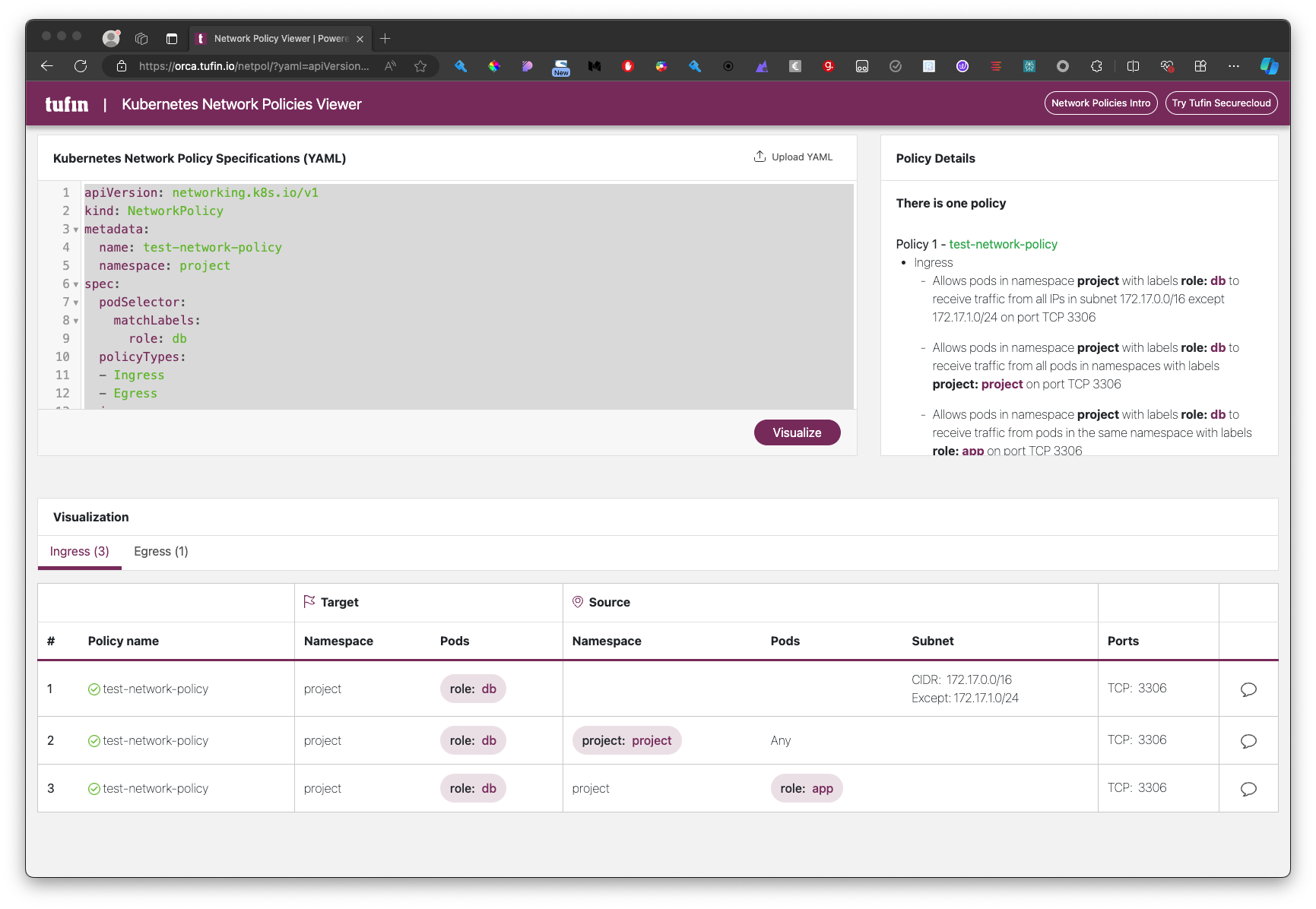Screen dimensions: 1316x909
Task: Click the browser address bar
Action: [253, 66]
